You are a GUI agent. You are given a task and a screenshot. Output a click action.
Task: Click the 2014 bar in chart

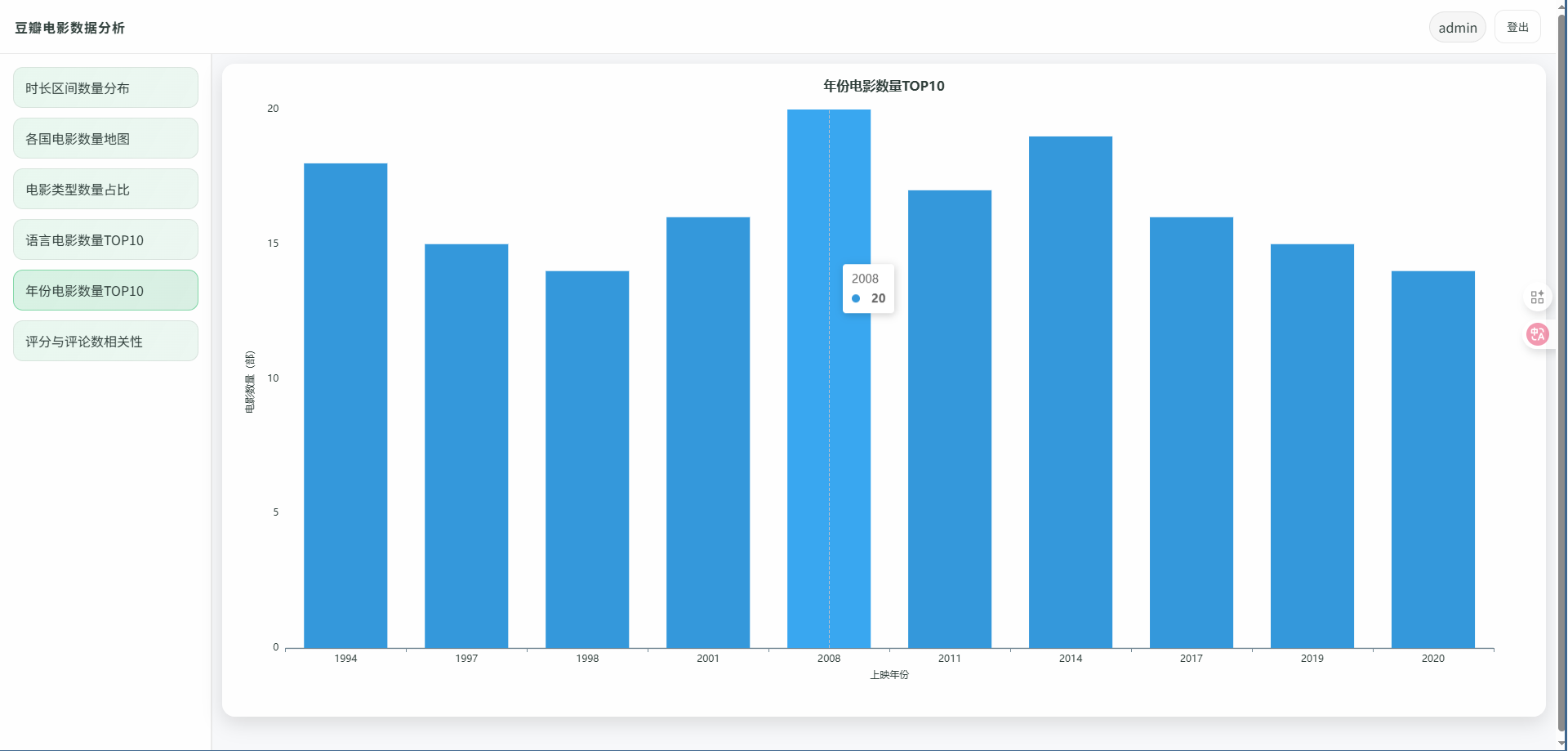[x=1071, y=392]
